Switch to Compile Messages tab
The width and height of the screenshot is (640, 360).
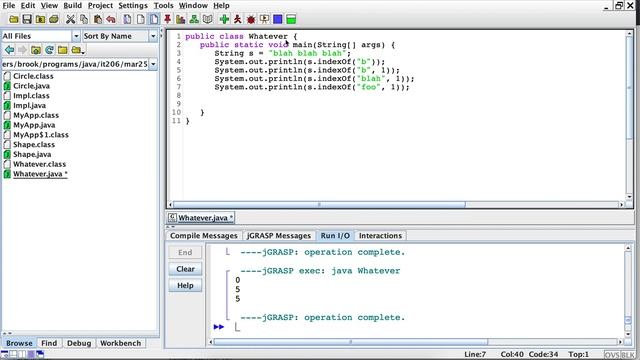tap(203, 236)
